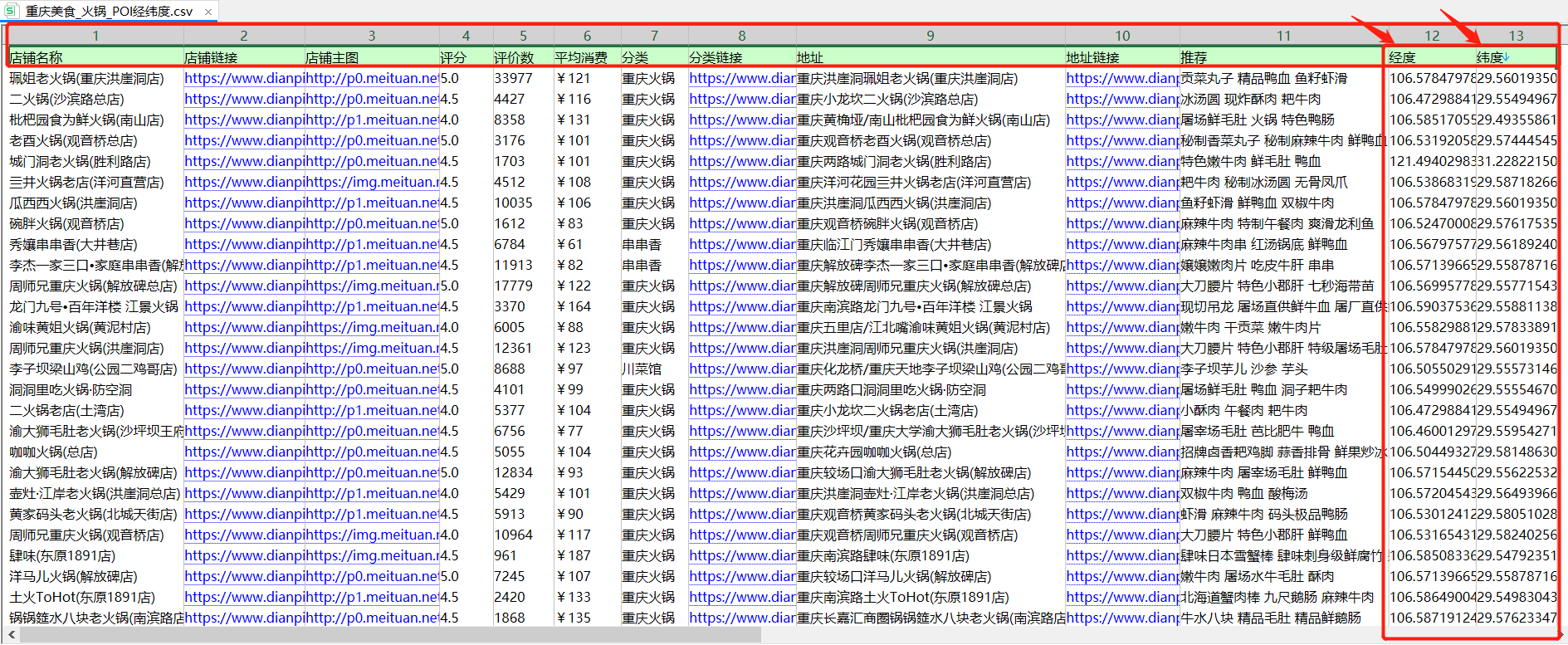The image size is (1568, 645).
Task: Select the cell 渝味黄姐火锅(黄泥村店)
Action: pos(95,327)
